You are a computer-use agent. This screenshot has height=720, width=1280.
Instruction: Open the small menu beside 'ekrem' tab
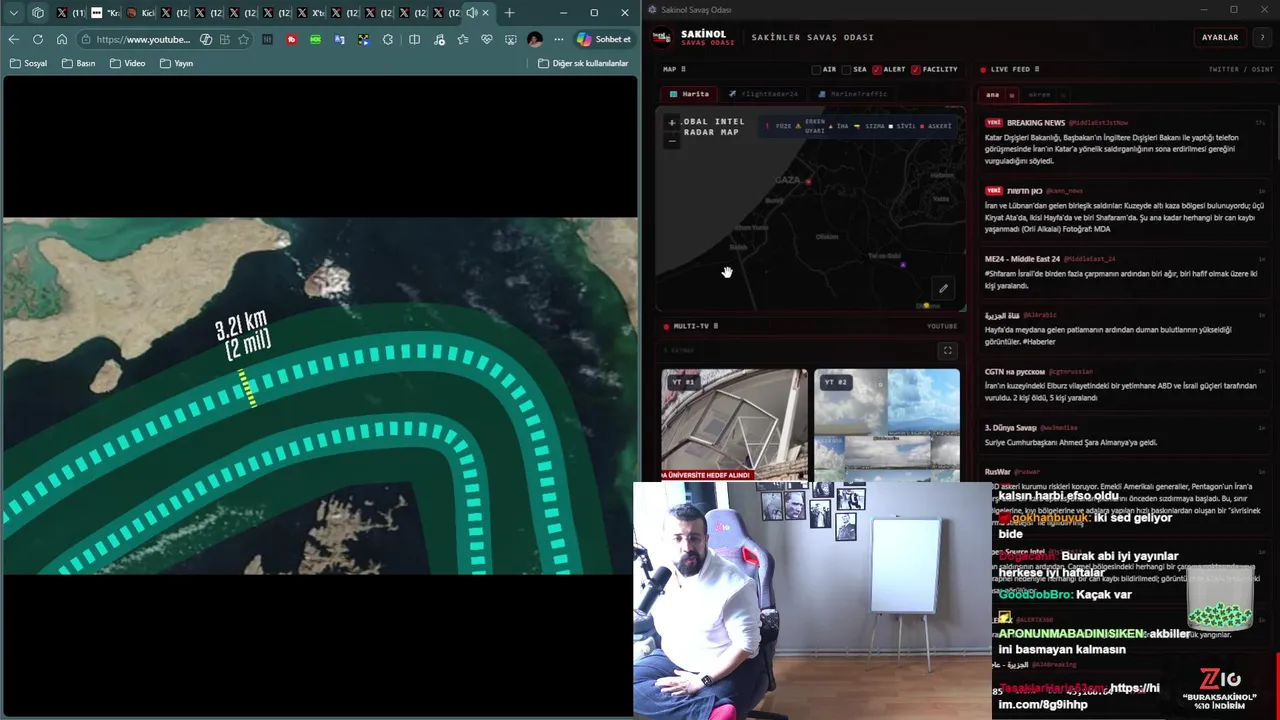1063,95
